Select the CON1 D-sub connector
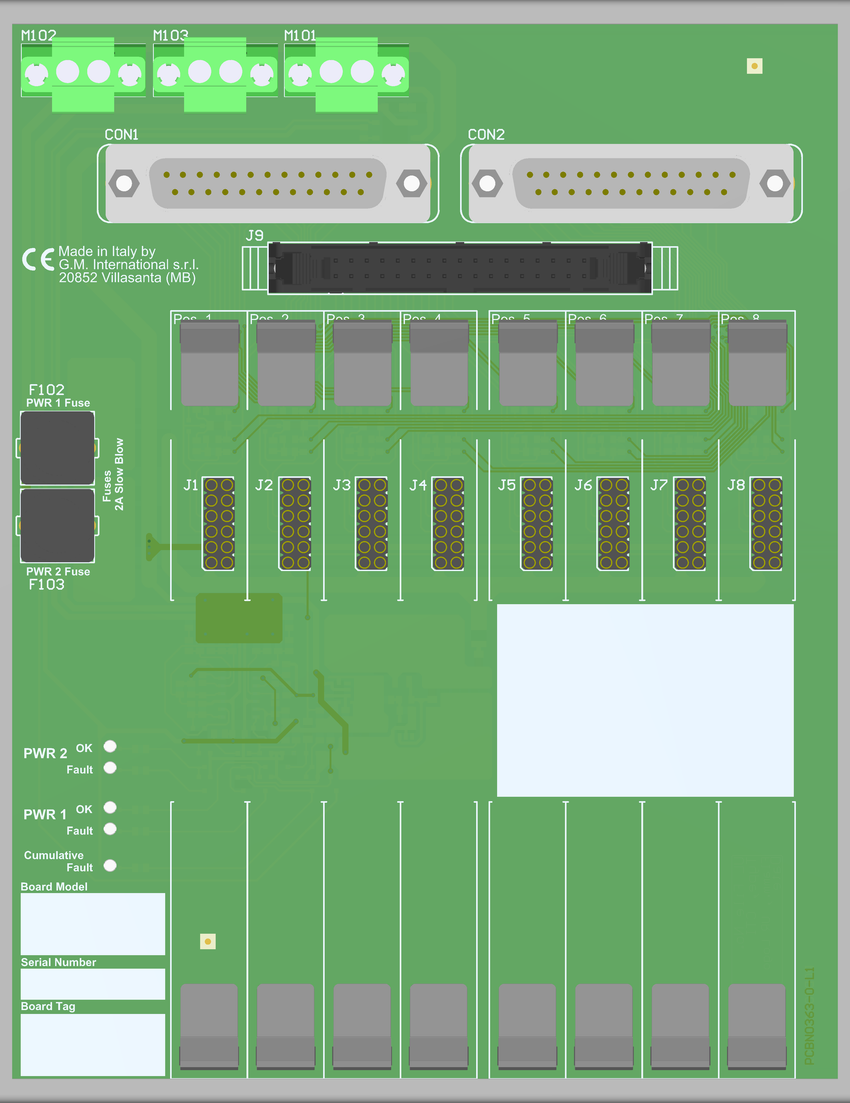850x1103 pixels. [x=267, y=183]
